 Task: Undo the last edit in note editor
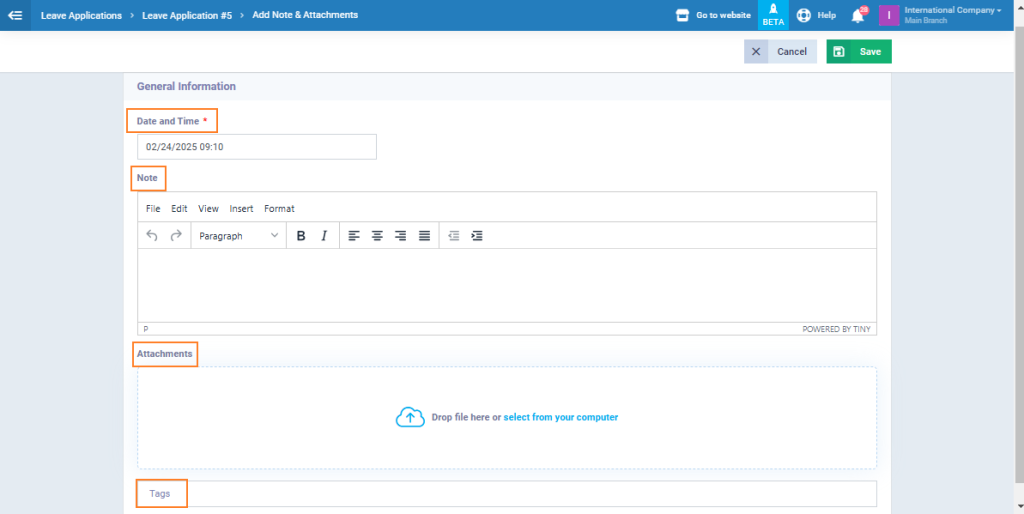pyautogui.click(x=152, y=236)
